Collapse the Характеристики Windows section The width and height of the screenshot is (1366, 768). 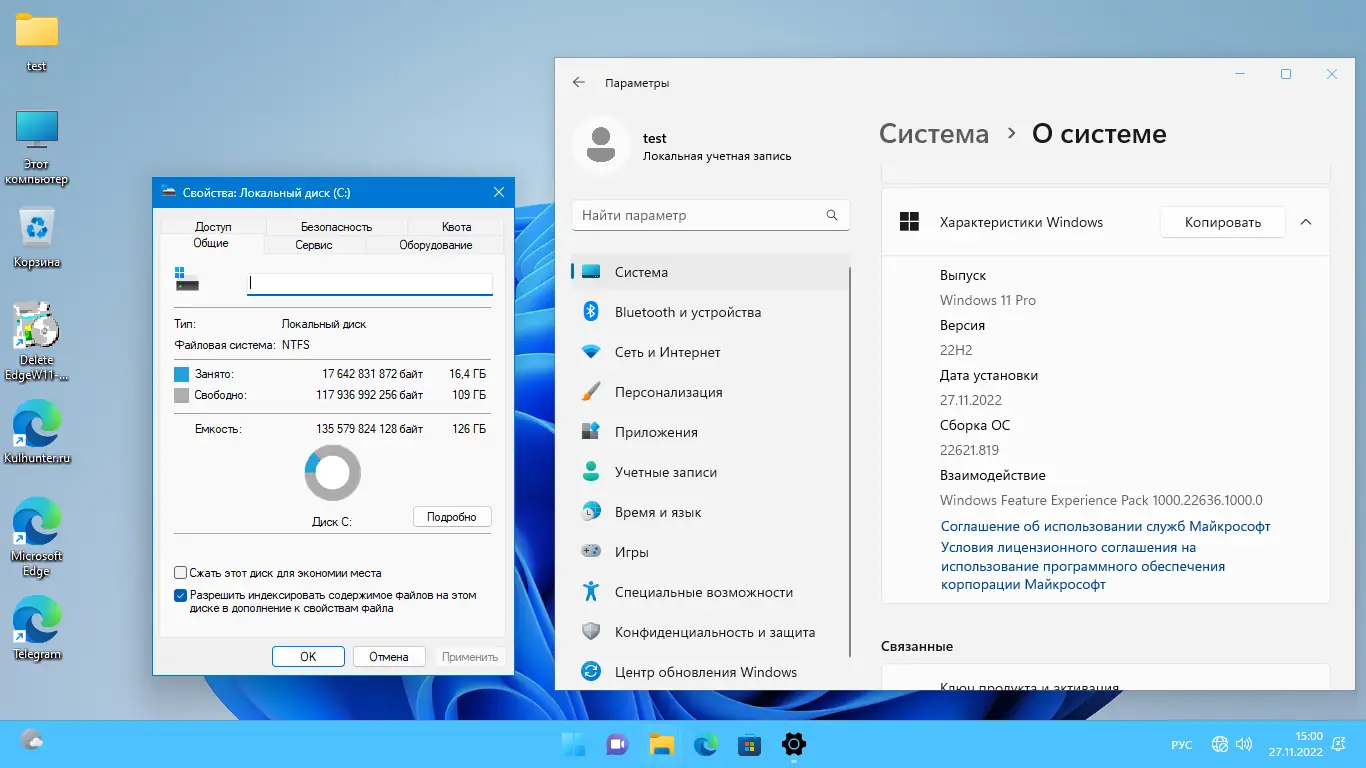click(1305, 222)
